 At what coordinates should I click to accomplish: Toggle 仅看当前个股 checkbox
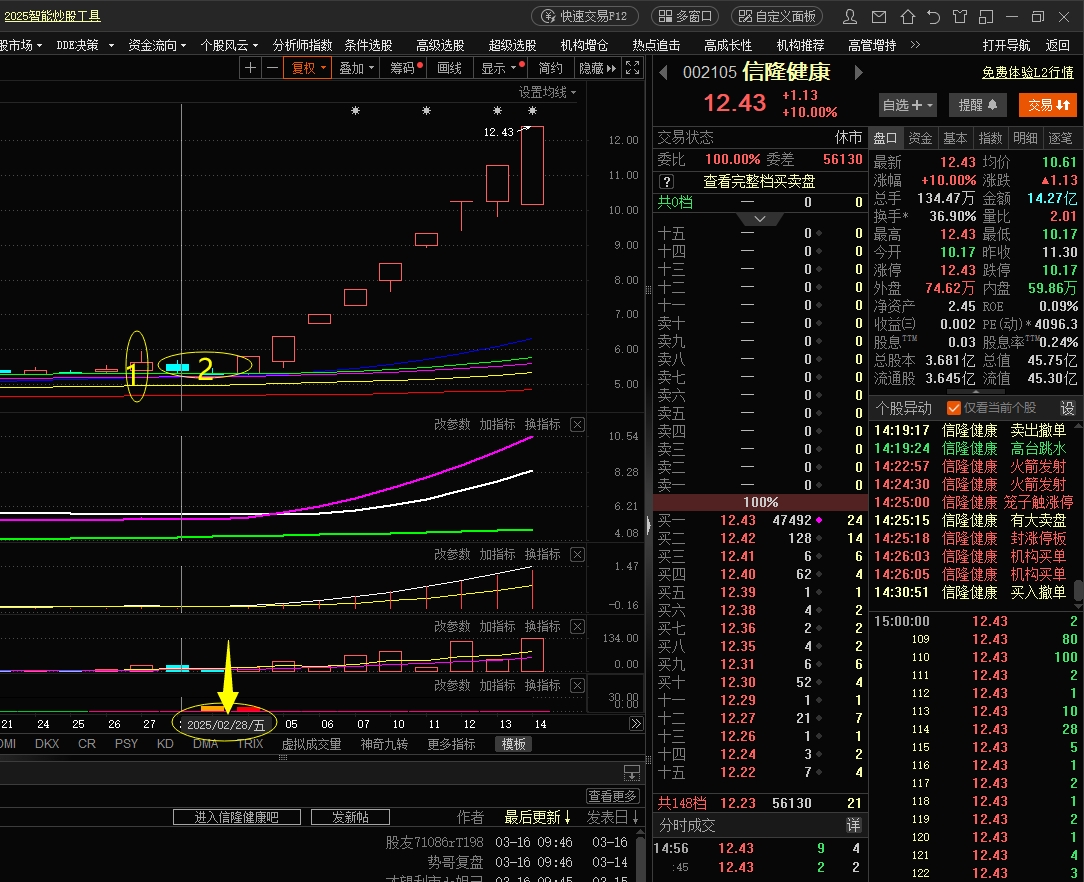point(954,408)
